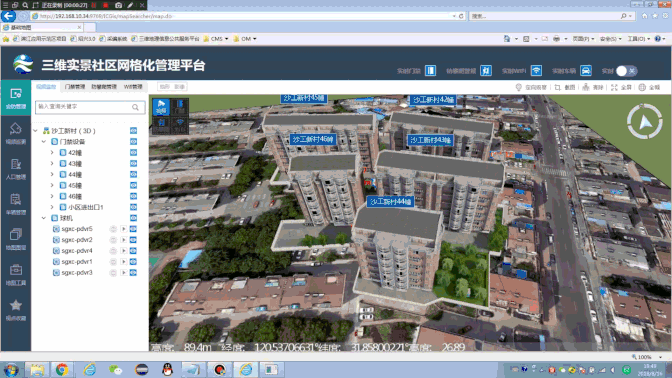Viewport: 672px width, 378px height.
Task: Hide the 42幢 building layer
Action: (x=133, y=153)
